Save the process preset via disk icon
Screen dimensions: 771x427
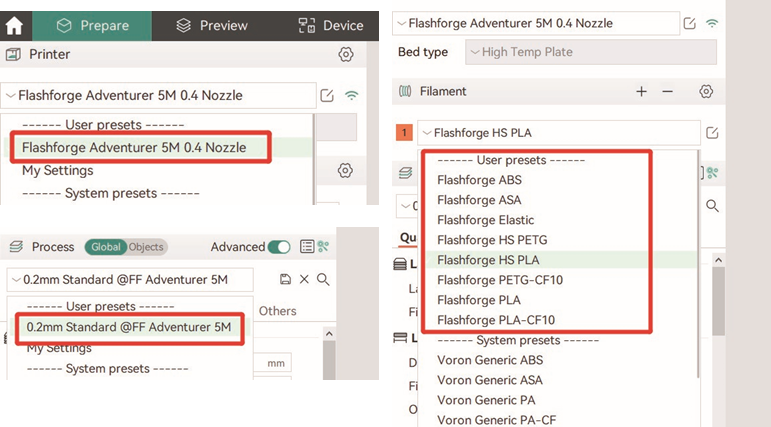click(x=285, y=279)
